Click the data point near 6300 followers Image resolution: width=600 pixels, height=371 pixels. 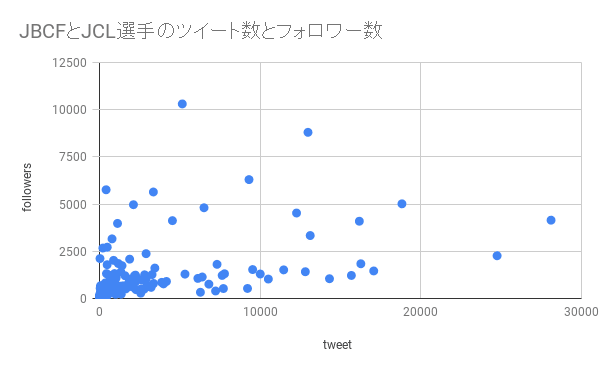click(x=249, y=179)
